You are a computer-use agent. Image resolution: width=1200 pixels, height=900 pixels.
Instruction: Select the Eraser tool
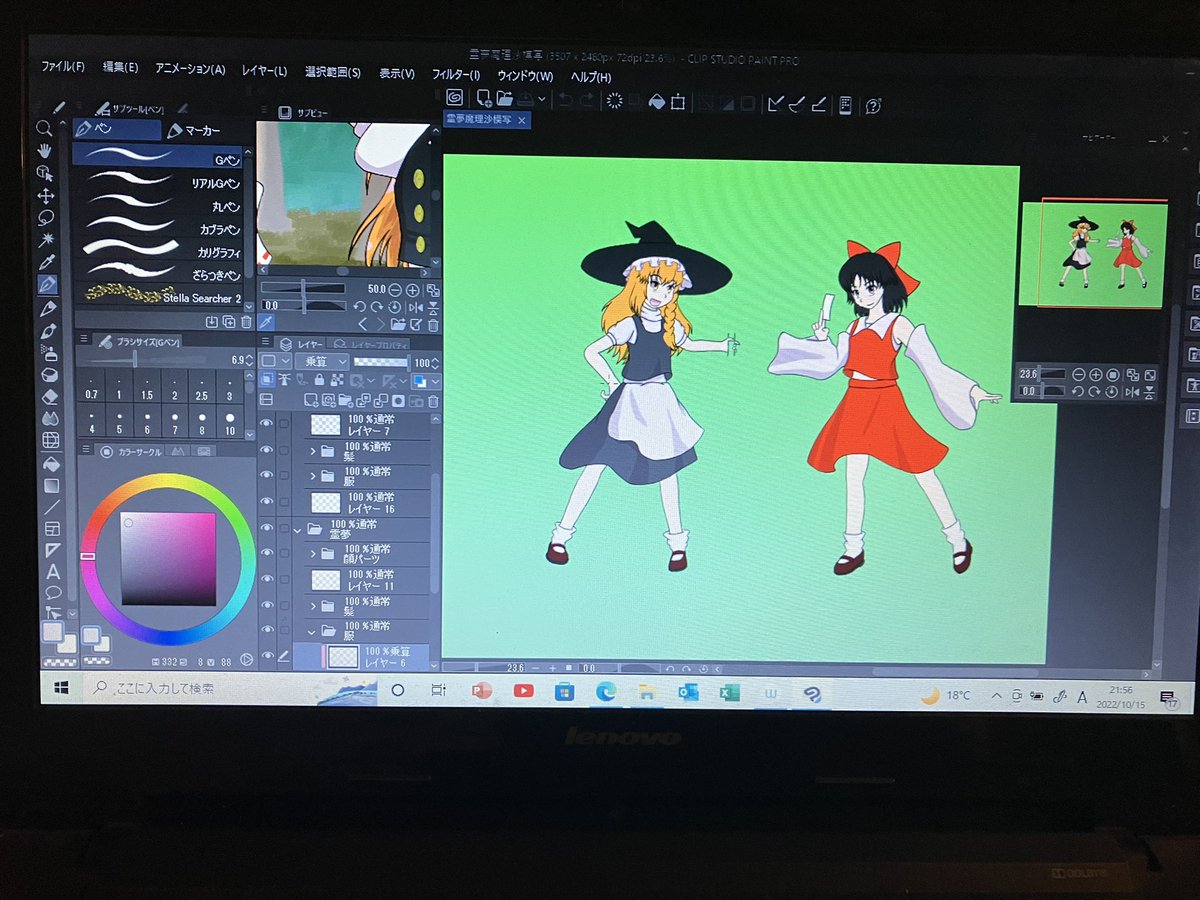click(x=50, y=395)
